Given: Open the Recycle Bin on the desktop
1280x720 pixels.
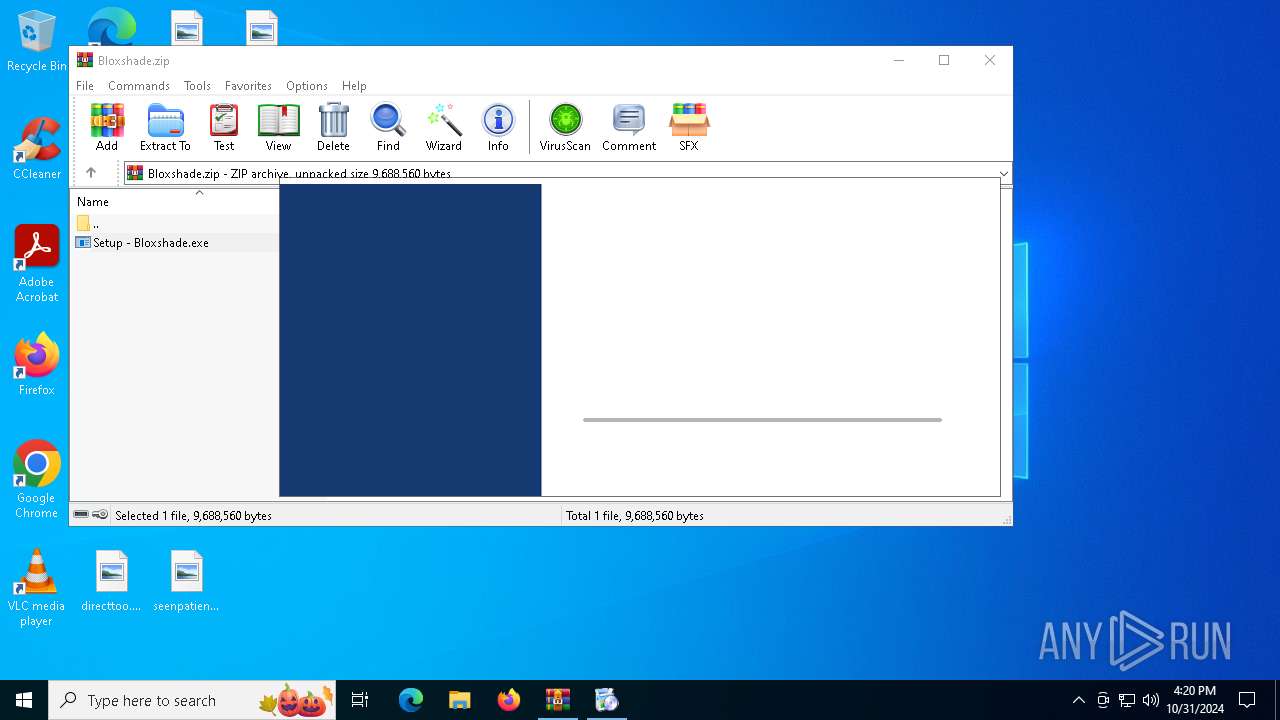Looking at the screenshot, I should point(37,41).
